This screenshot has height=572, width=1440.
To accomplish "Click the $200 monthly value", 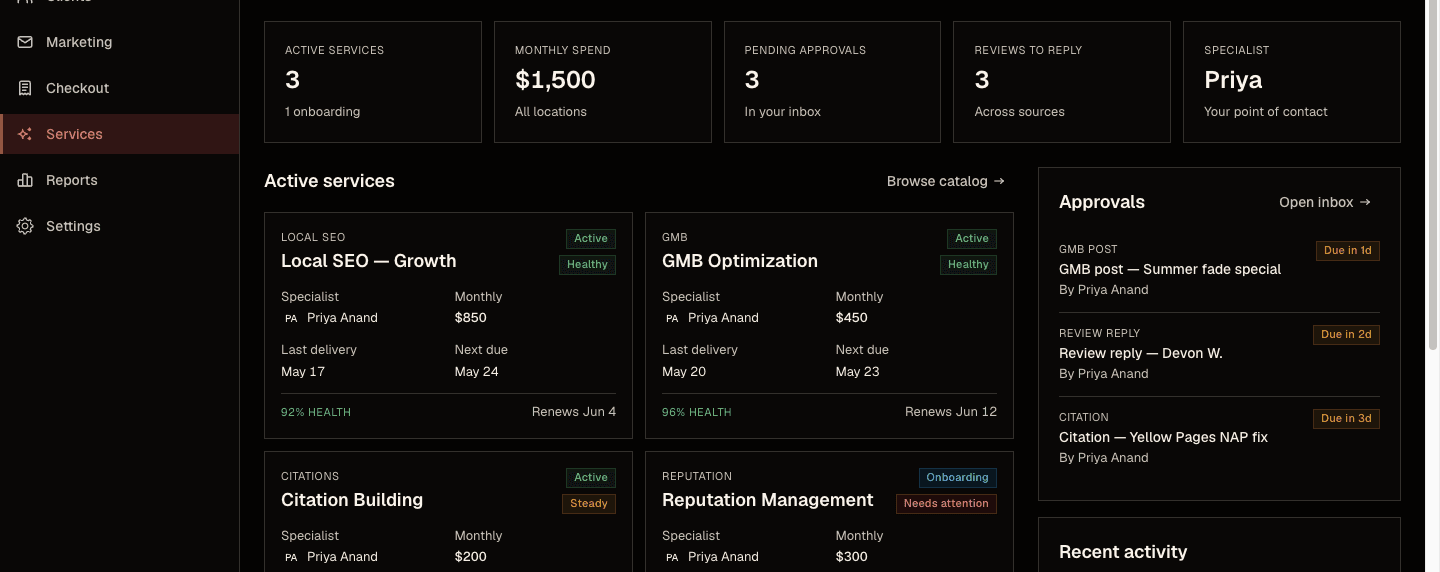I will pyautogui.click(x=471, y=557).
